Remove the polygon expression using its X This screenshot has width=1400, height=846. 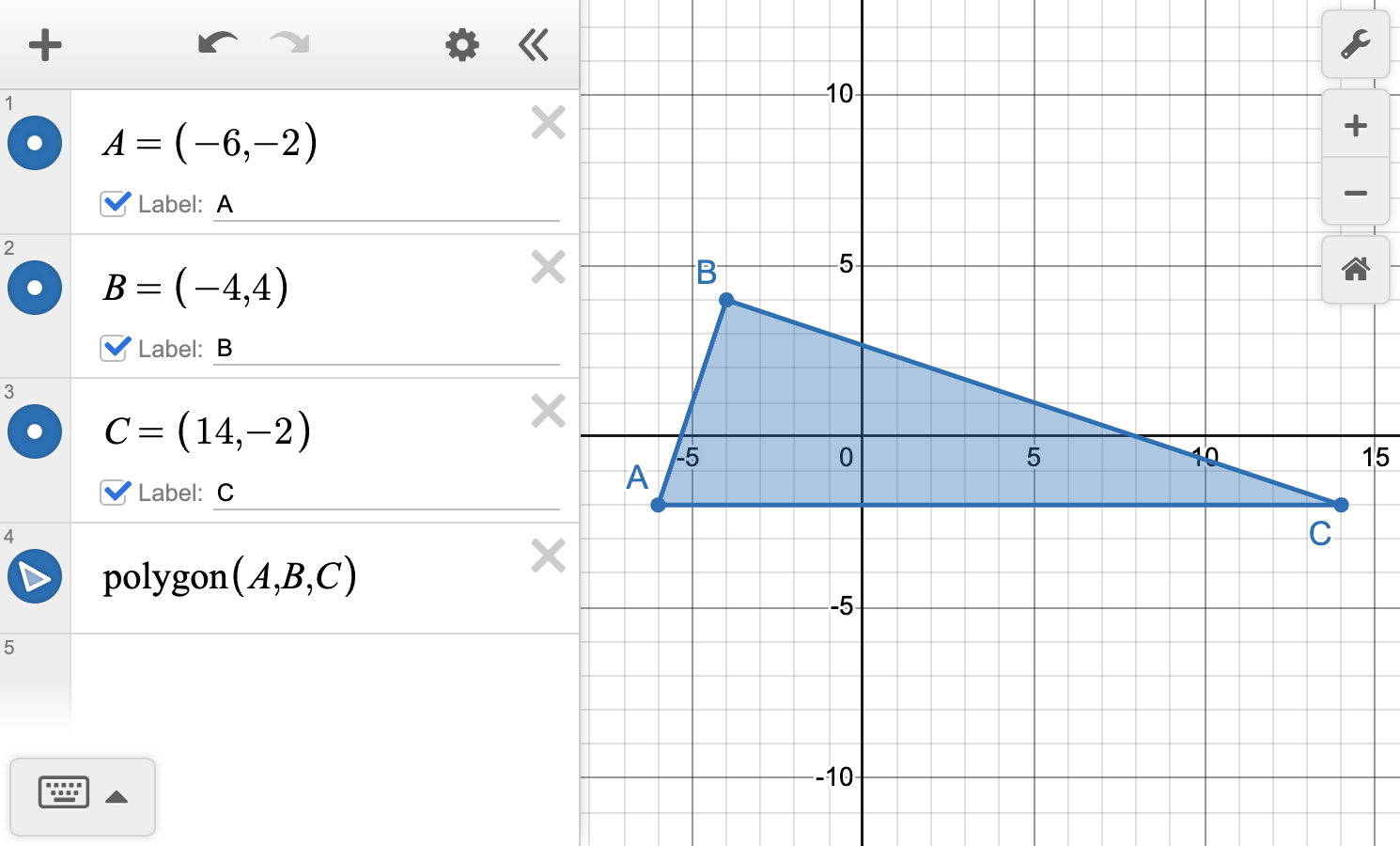click(x=547, y=556)
